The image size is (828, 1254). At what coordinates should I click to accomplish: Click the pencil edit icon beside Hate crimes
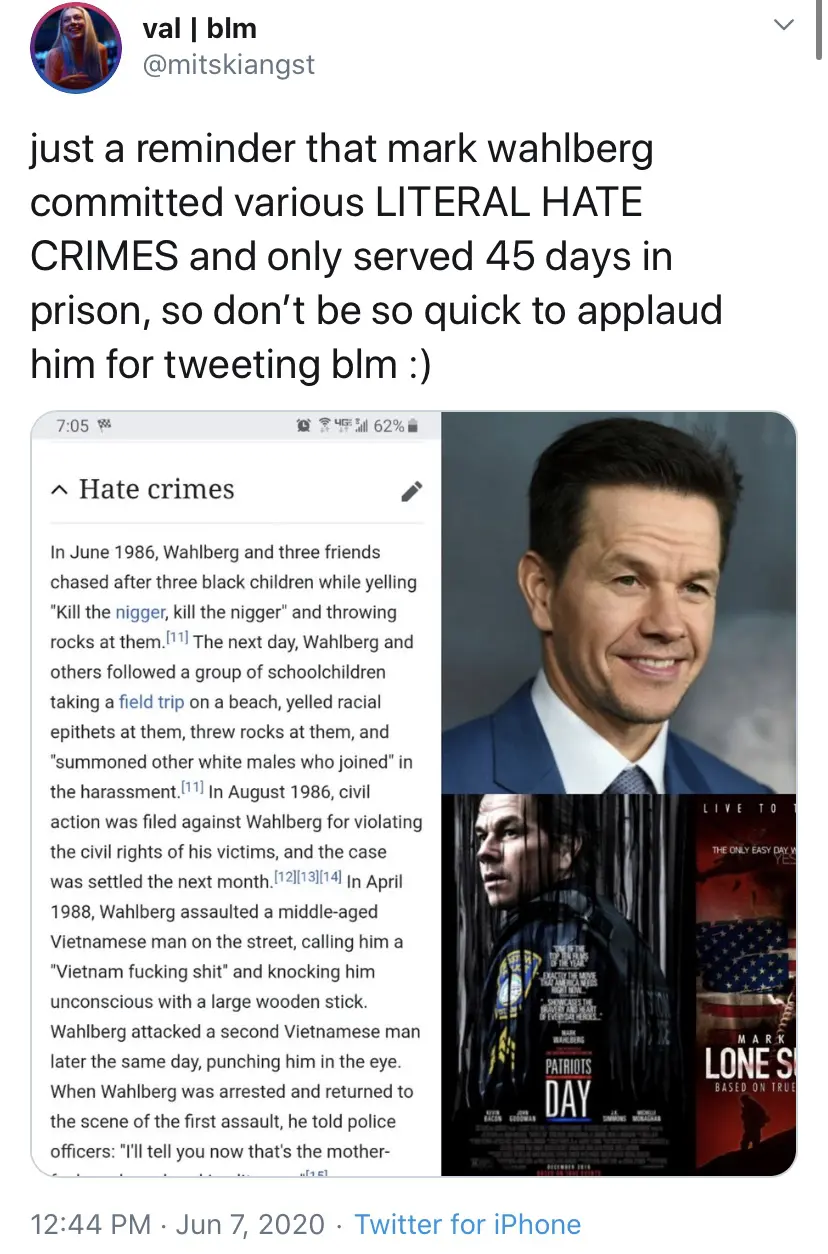[x=410, y=491]
